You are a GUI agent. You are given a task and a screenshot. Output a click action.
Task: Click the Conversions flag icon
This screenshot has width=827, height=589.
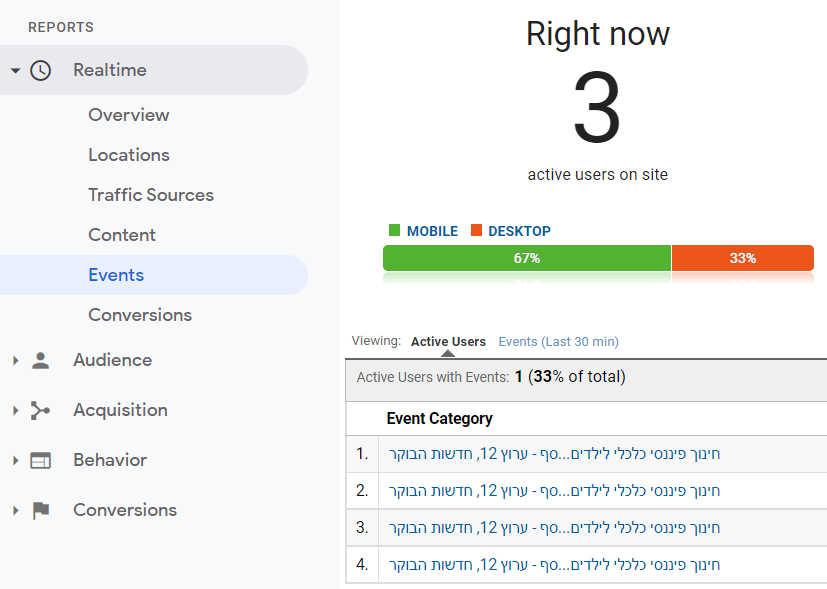point(41,510)
